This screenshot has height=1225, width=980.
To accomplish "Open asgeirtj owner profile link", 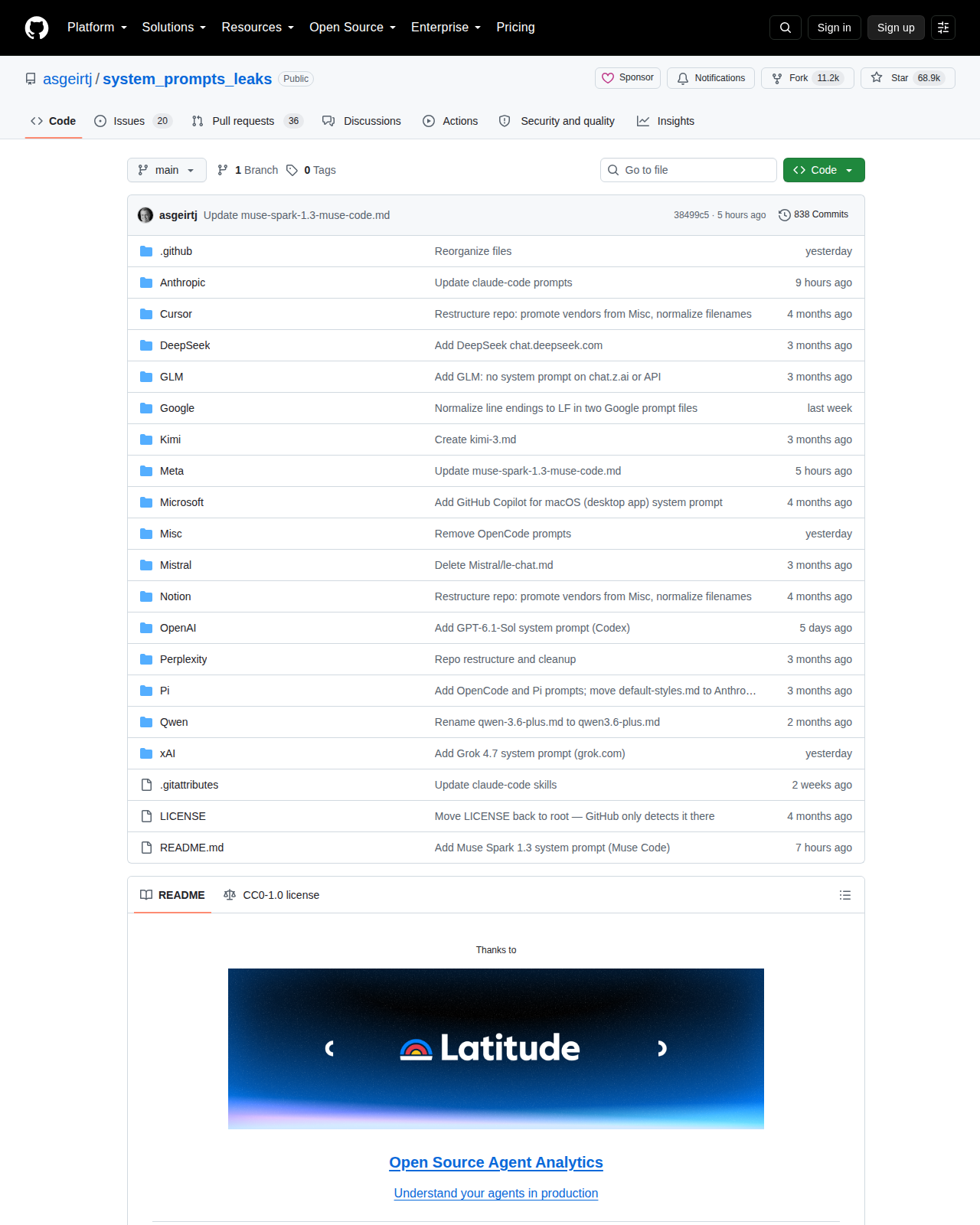I will pos(67,79).
